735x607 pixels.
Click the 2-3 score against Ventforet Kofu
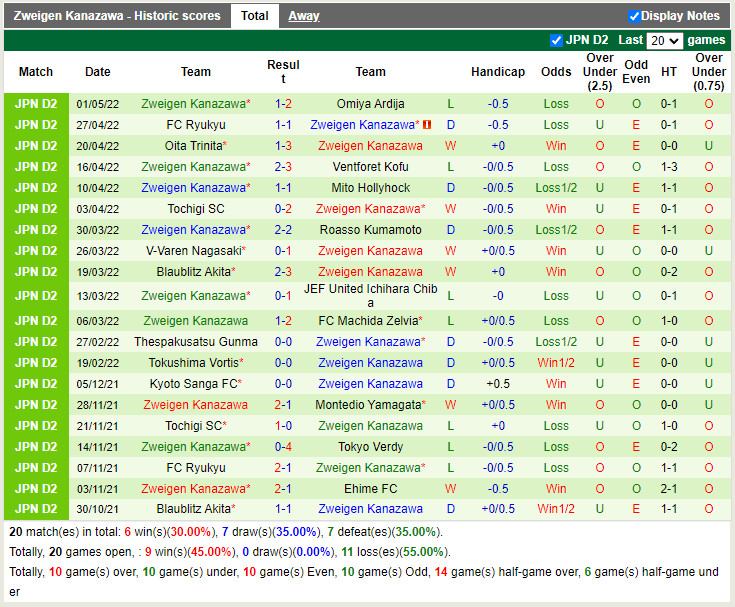(283, 167)
